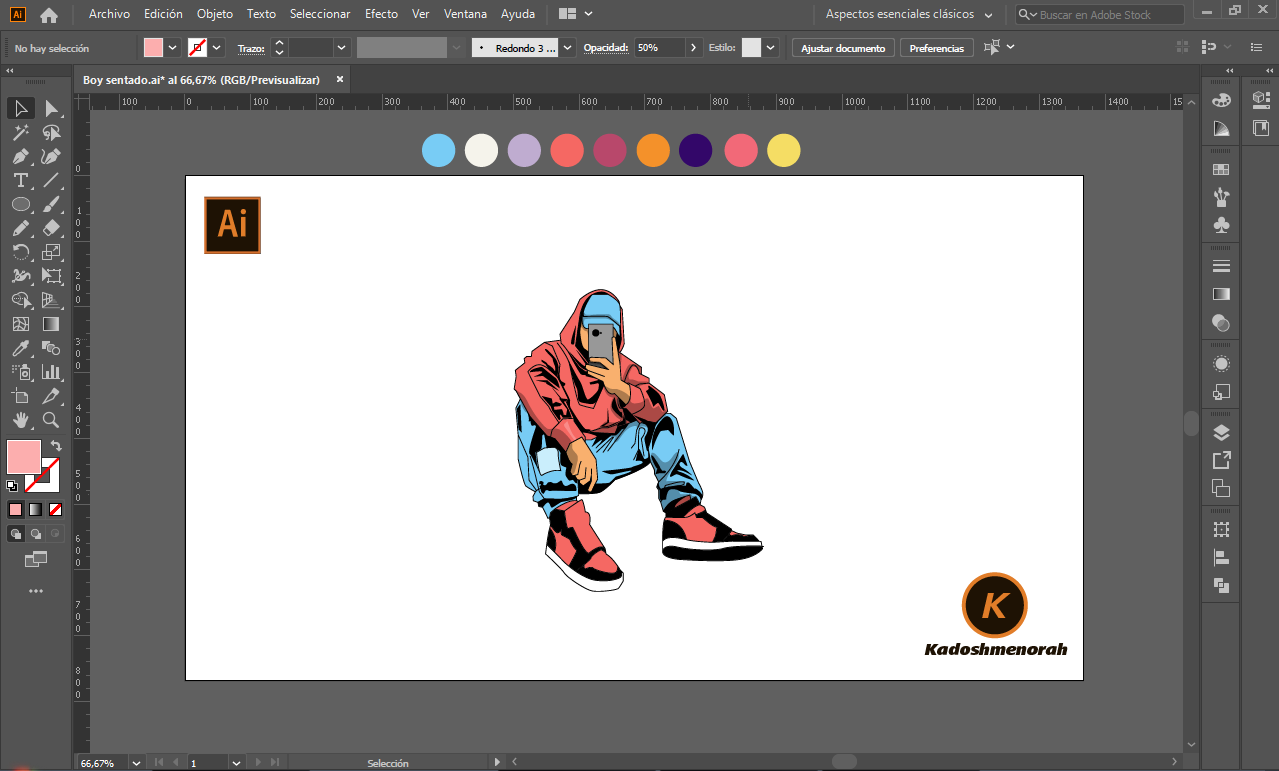Select the Type tool
This screenshot has height=771, width=1279.
click(x=21, y=180)
